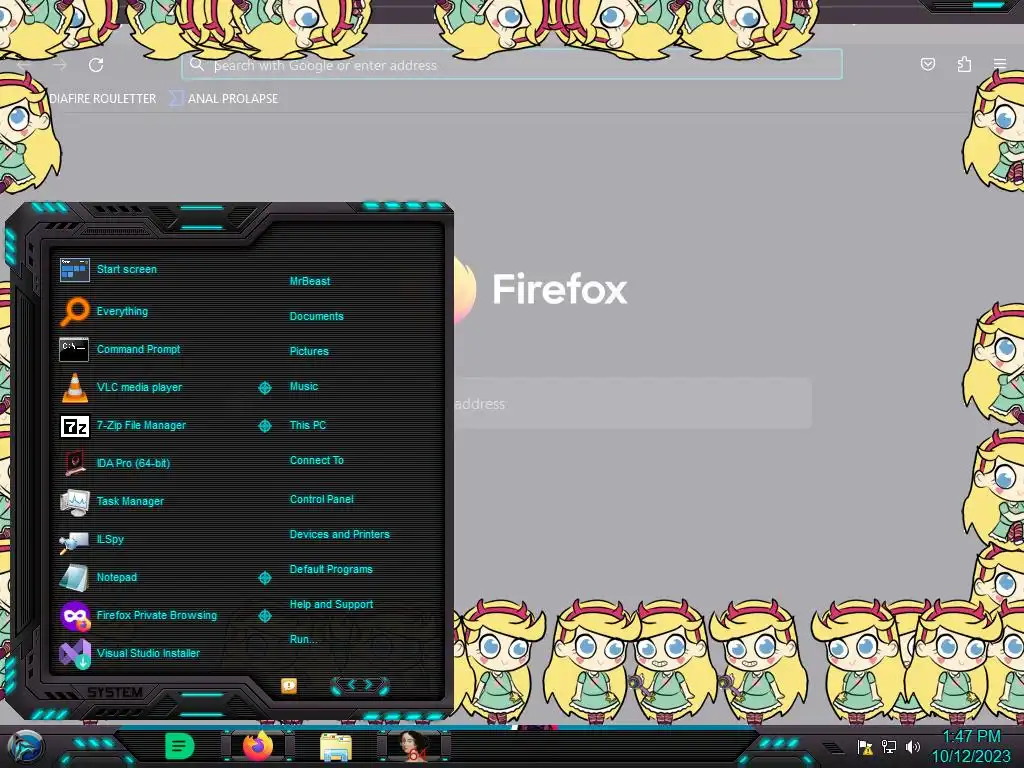The image size is (1024, 768).
Task: Launch VLC media player cone icon
Action: coord(74,387)
